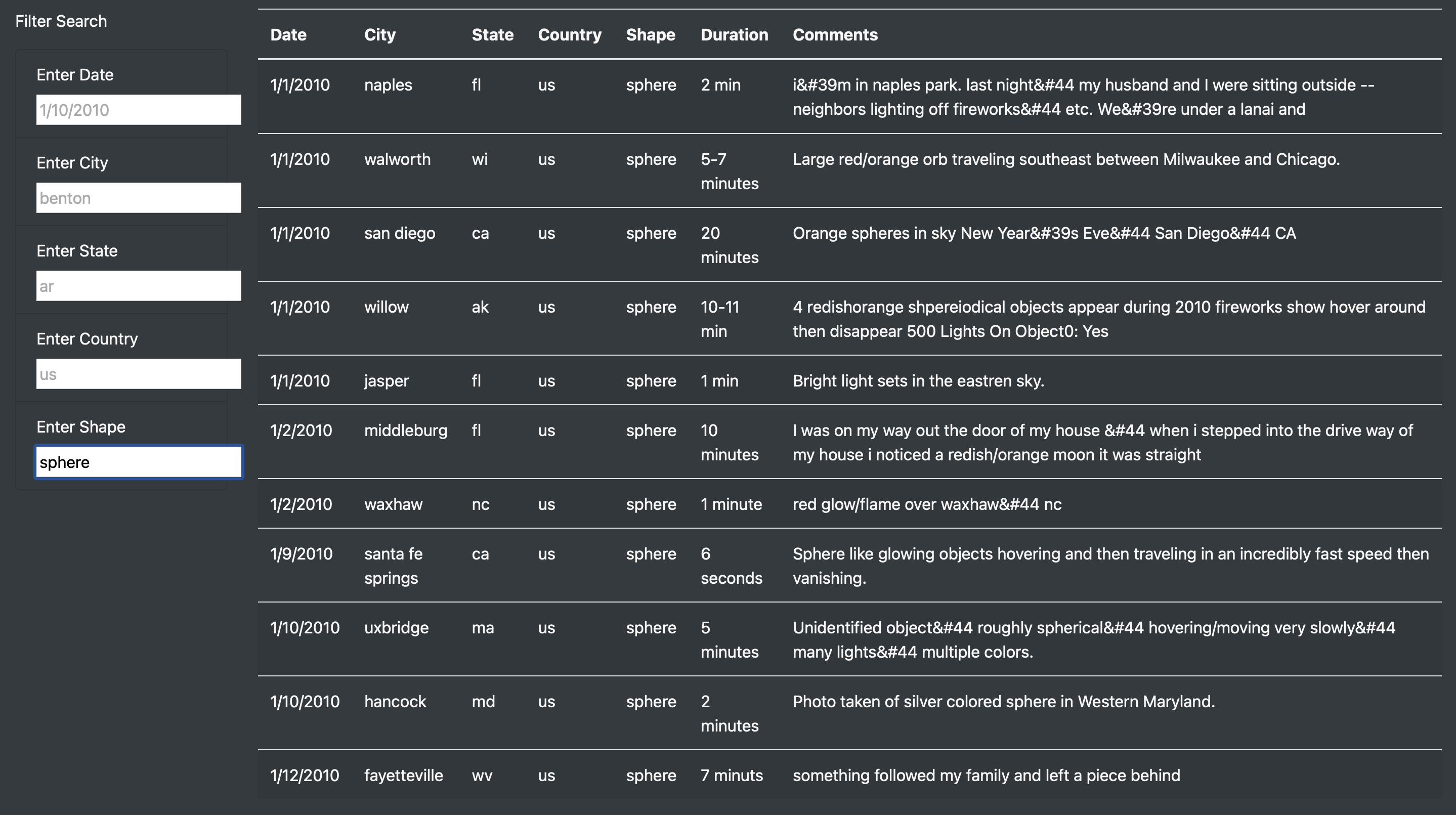The height and width of the screenshot is (815, 1456).
Task: Click state wv in the fayetteville row
Action: (x=482, y=776)
